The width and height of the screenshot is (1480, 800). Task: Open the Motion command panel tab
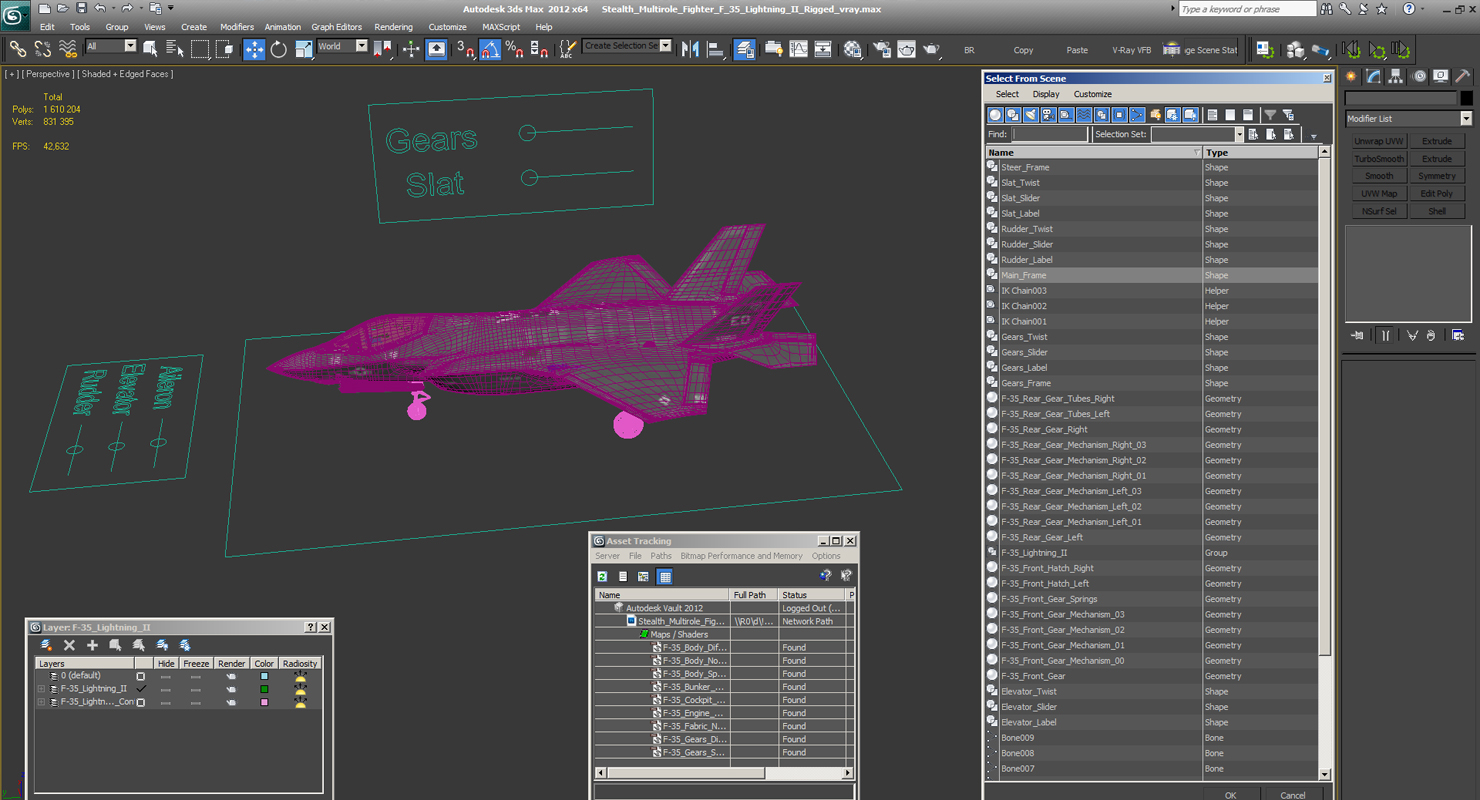[x=1418, y=76]
